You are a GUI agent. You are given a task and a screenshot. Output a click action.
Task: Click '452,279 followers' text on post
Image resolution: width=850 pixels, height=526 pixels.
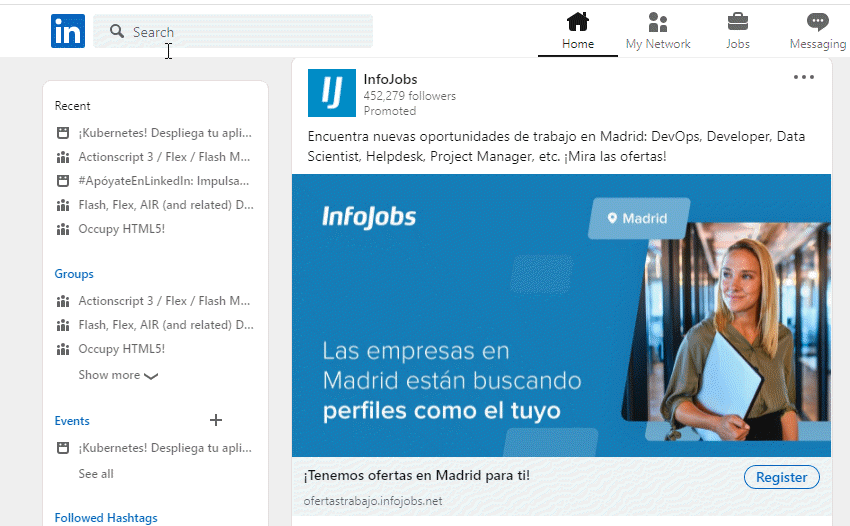point(409,96)
